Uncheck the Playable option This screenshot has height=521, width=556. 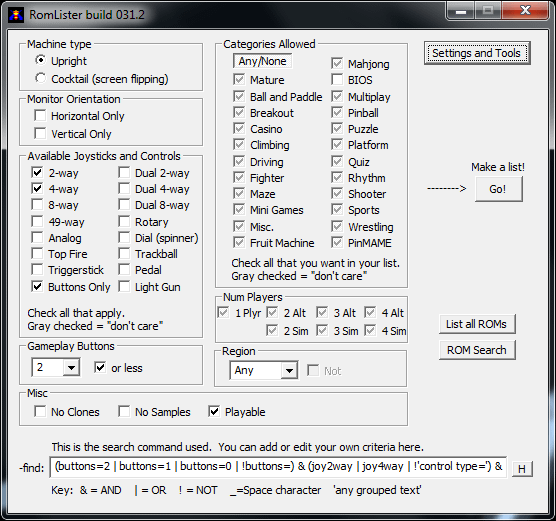pos(214,411)
